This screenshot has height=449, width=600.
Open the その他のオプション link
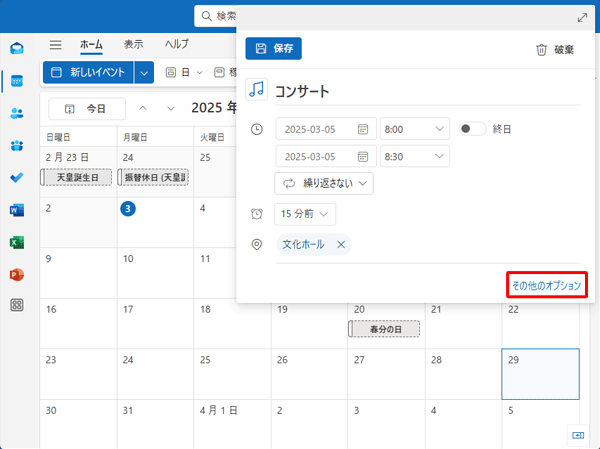546,286
